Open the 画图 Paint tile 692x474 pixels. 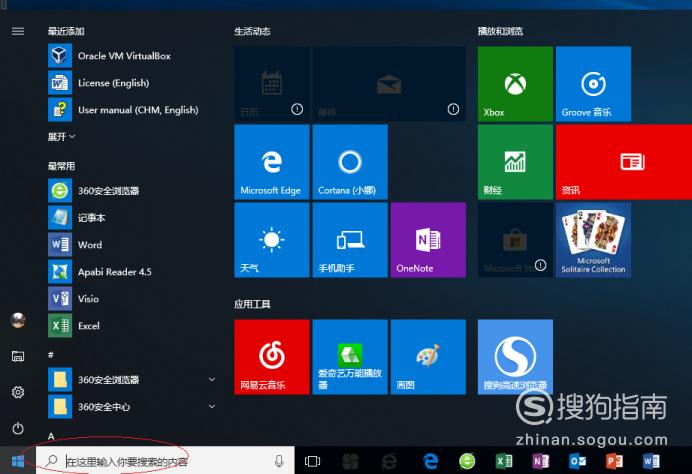pyautogui.click(x=428, y=357)
